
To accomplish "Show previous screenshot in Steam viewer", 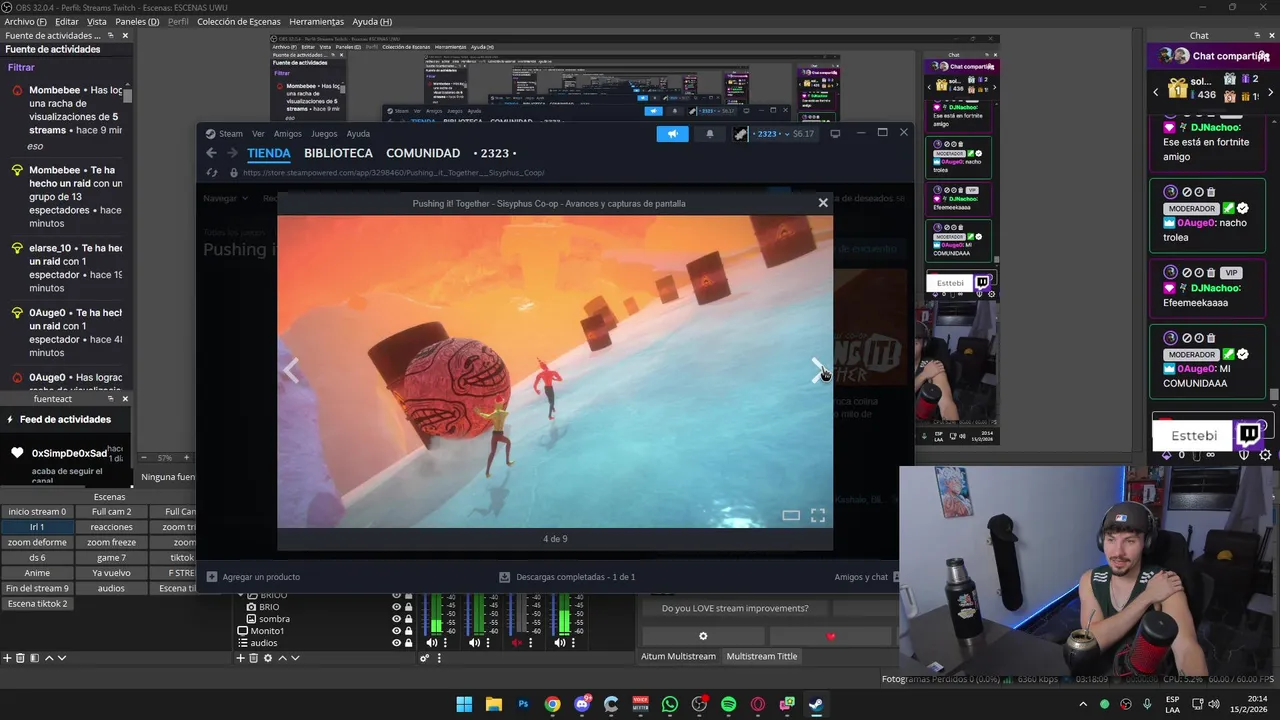I will [291, 371].
